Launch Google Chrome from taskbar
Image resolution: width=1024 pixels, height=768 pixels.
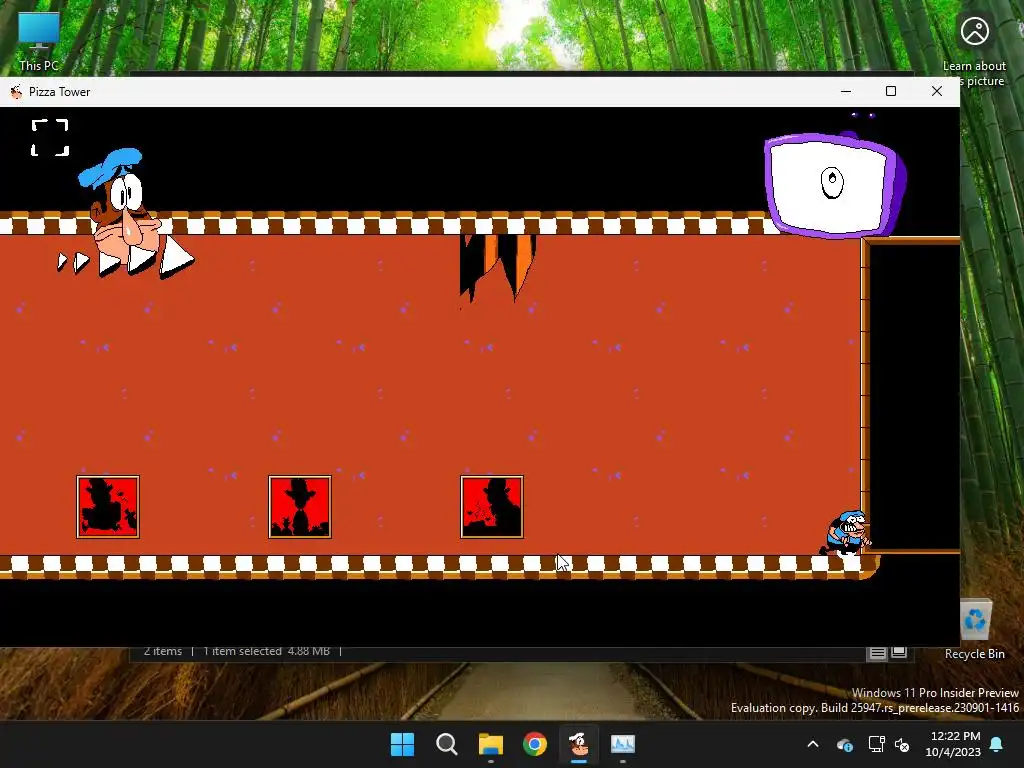click(x=535, y=744)
